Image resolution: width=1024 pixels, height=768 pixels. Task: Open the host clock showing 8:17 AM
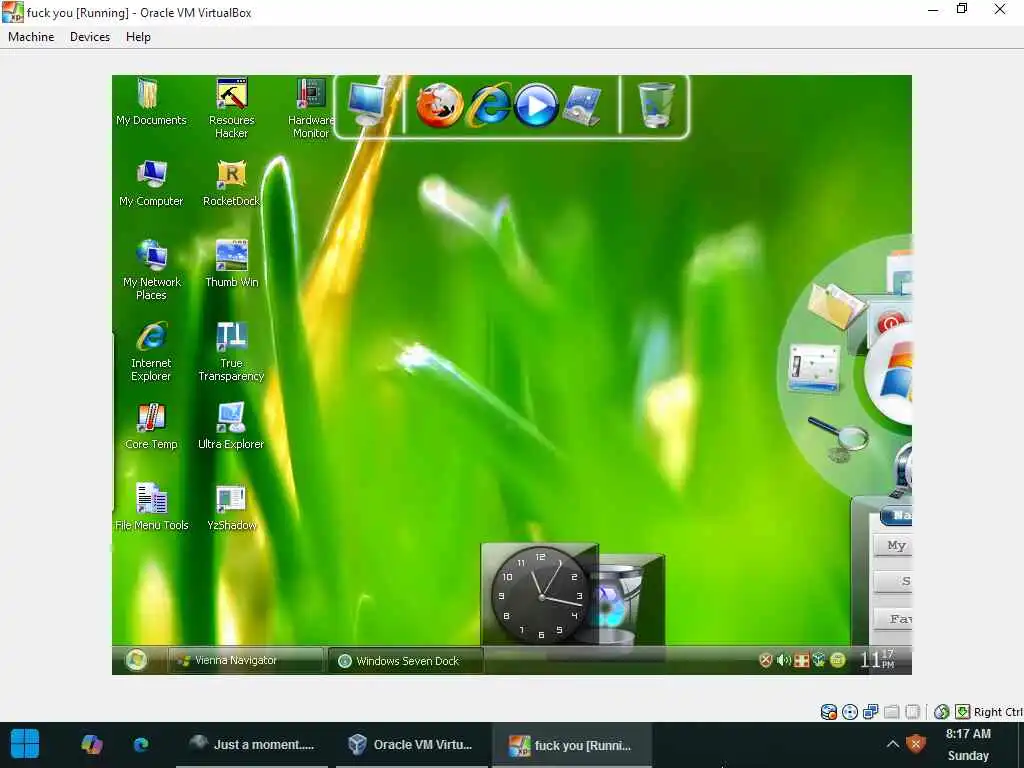pyautogui.click(x=968, y=744)
